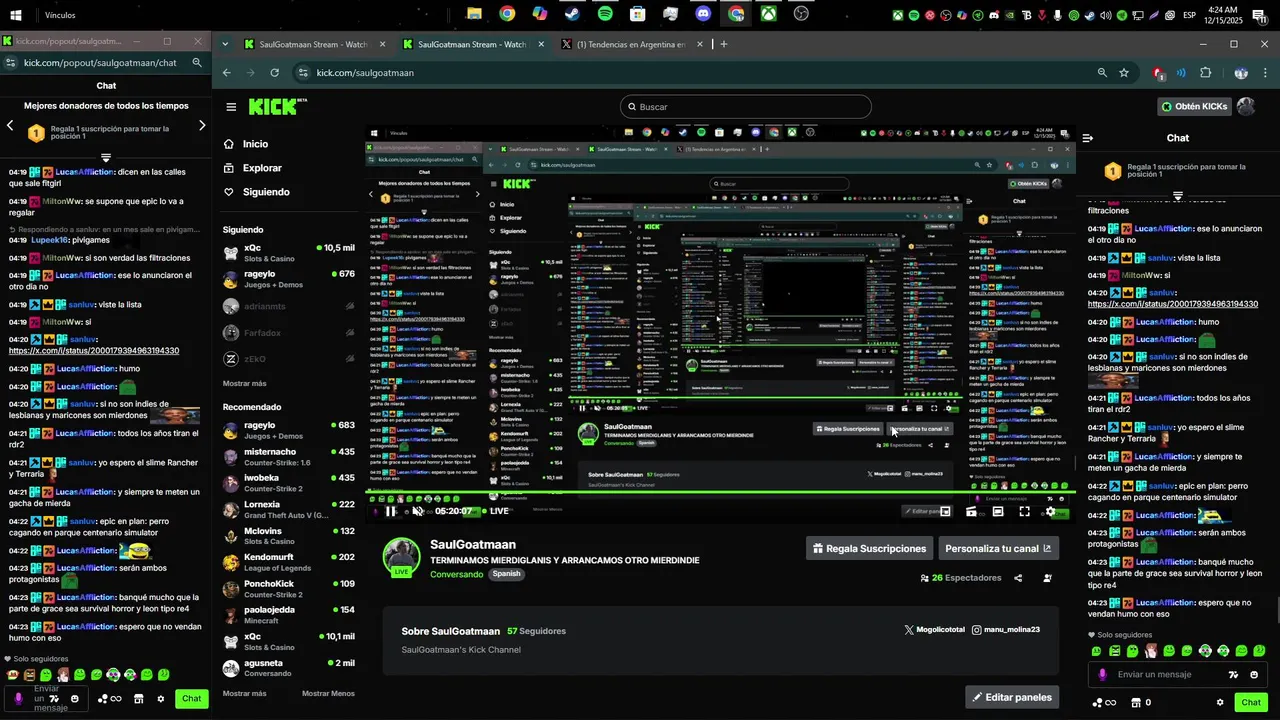Search icon in popout address bar
This screenshot has height=720, width=1280.
click(x=197, y=62)
